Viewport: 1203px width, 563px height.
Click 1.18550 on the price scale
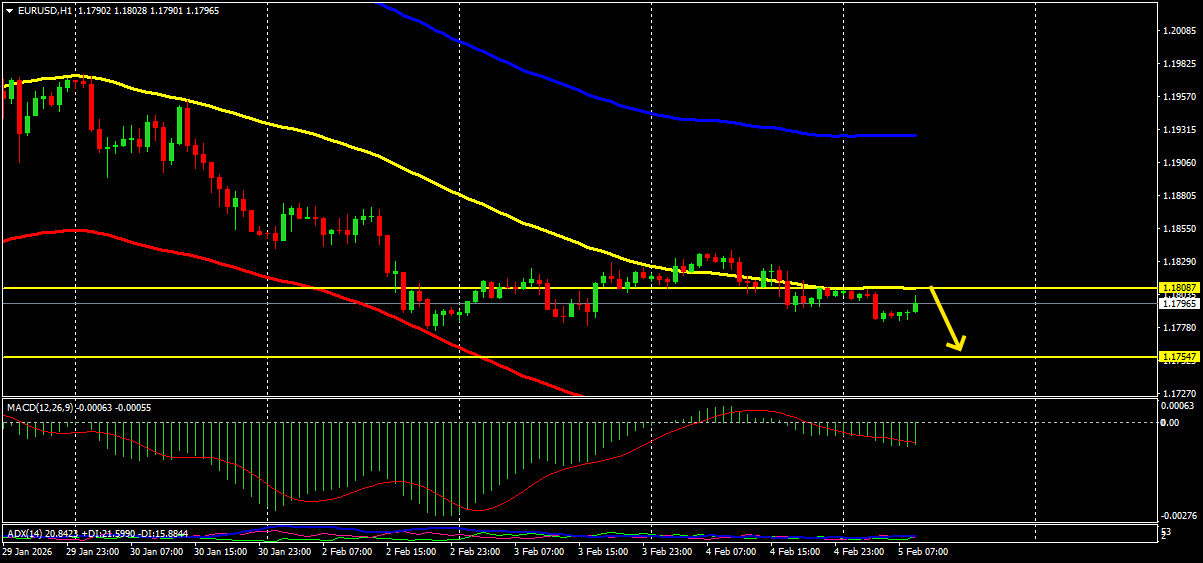(1179, 229)
